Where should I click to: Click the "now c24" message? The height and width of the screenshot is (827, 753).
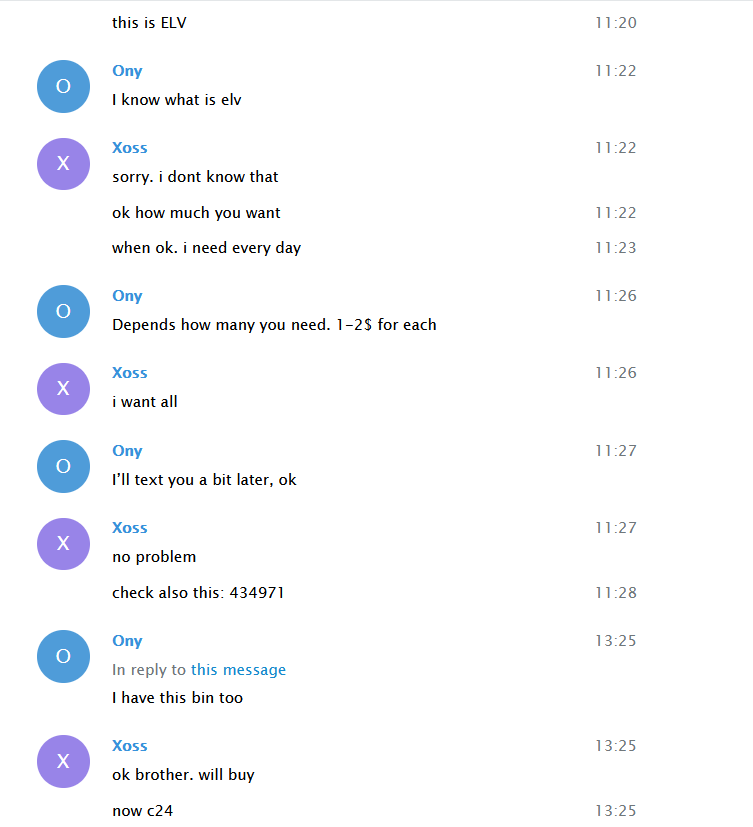tap(135, 811)
